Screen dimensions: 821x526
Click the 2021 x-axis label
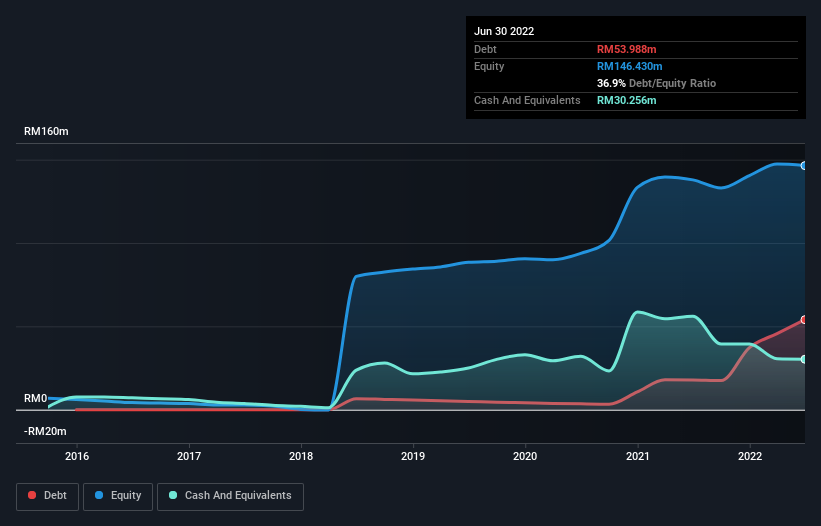(x=638, y=456)
